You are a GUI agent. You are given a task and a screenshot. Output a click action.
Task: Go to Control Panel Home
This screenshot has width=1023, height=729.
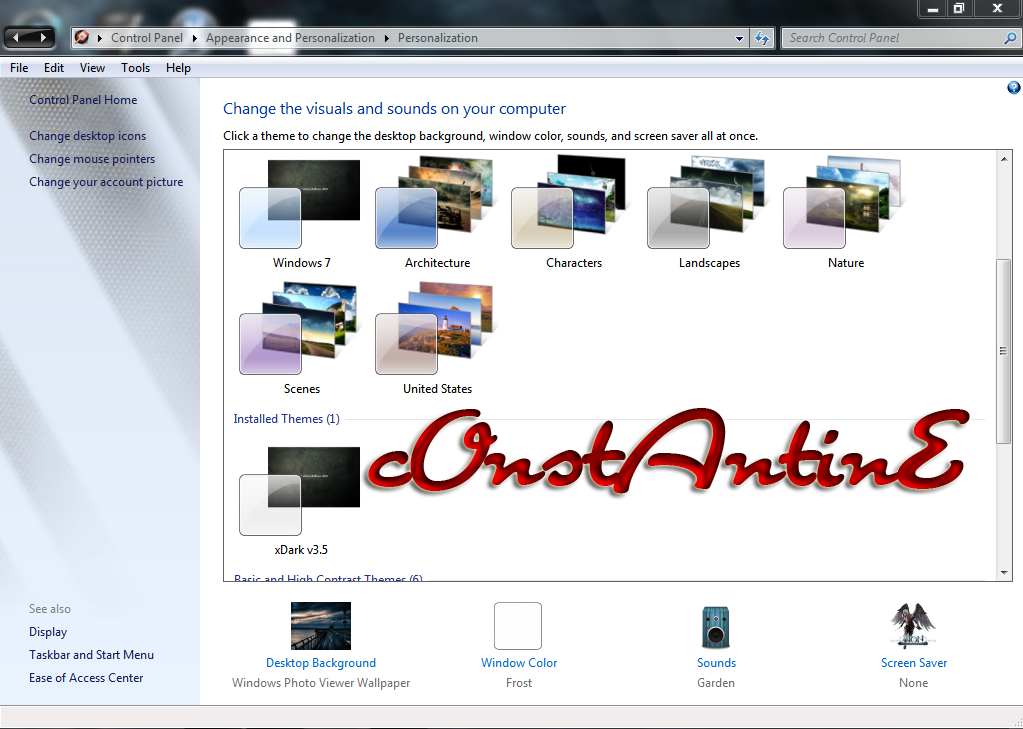(83, 100)
